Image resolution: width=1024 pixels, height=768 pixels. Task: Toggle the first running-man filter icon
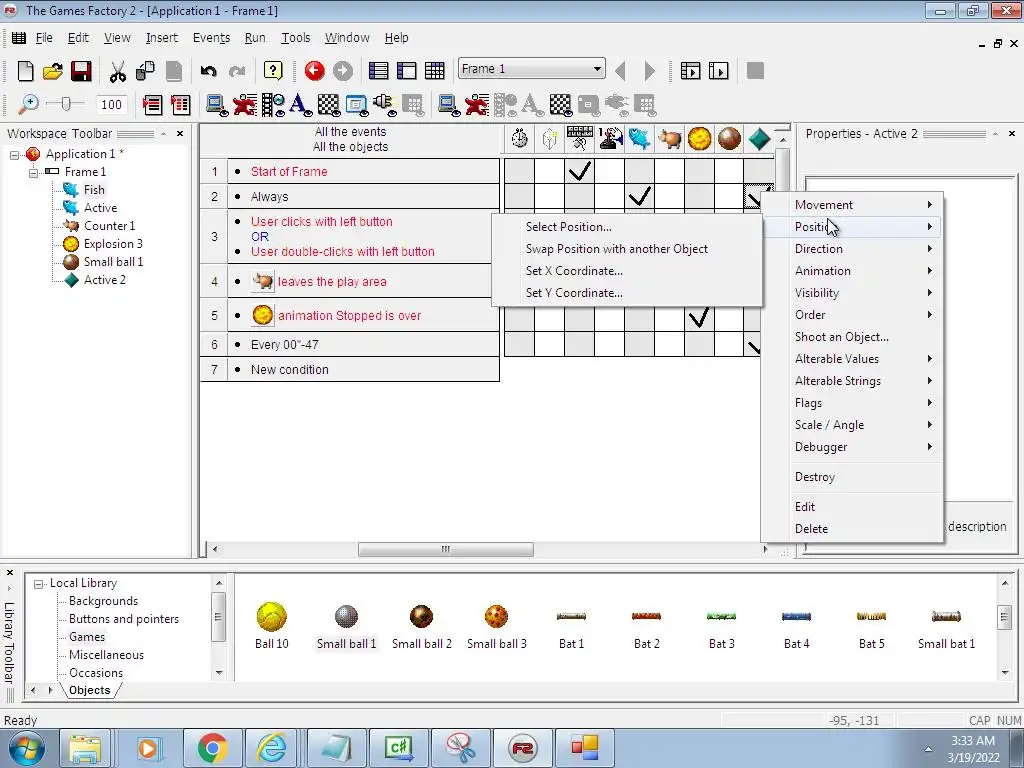(245, 104)
